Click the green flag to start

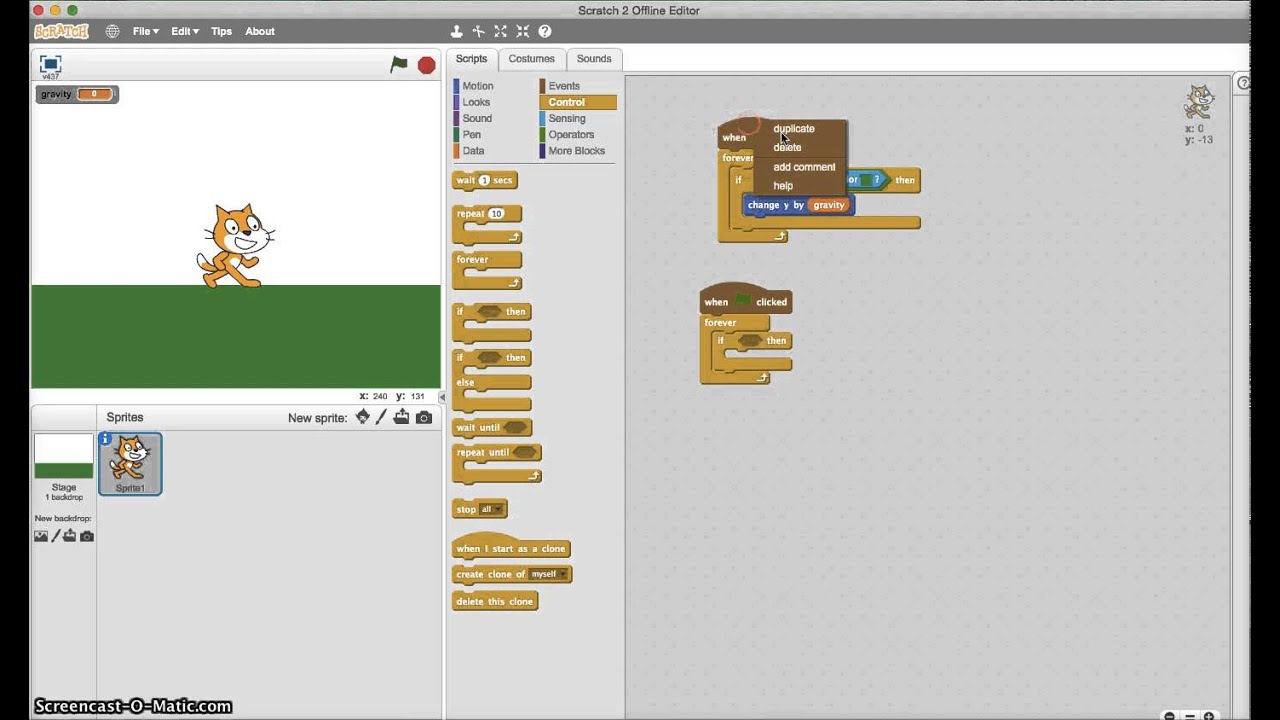[x=399, y=64]
